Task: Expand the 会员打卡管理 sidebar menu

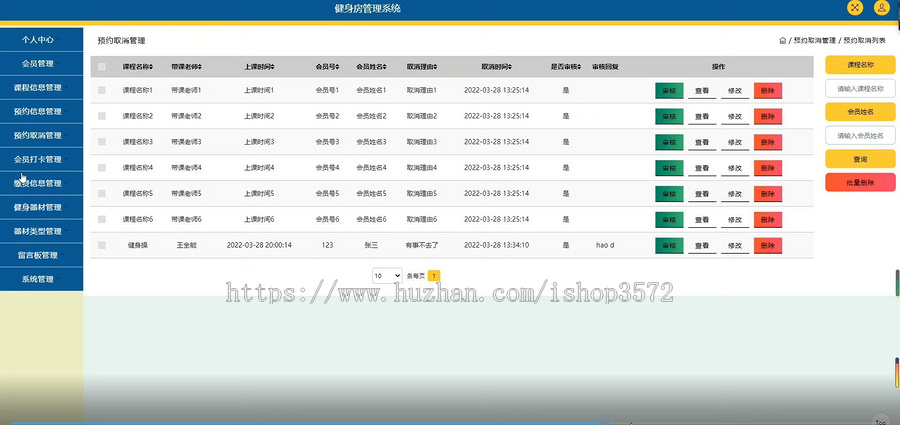Action: tap(41, 160)
